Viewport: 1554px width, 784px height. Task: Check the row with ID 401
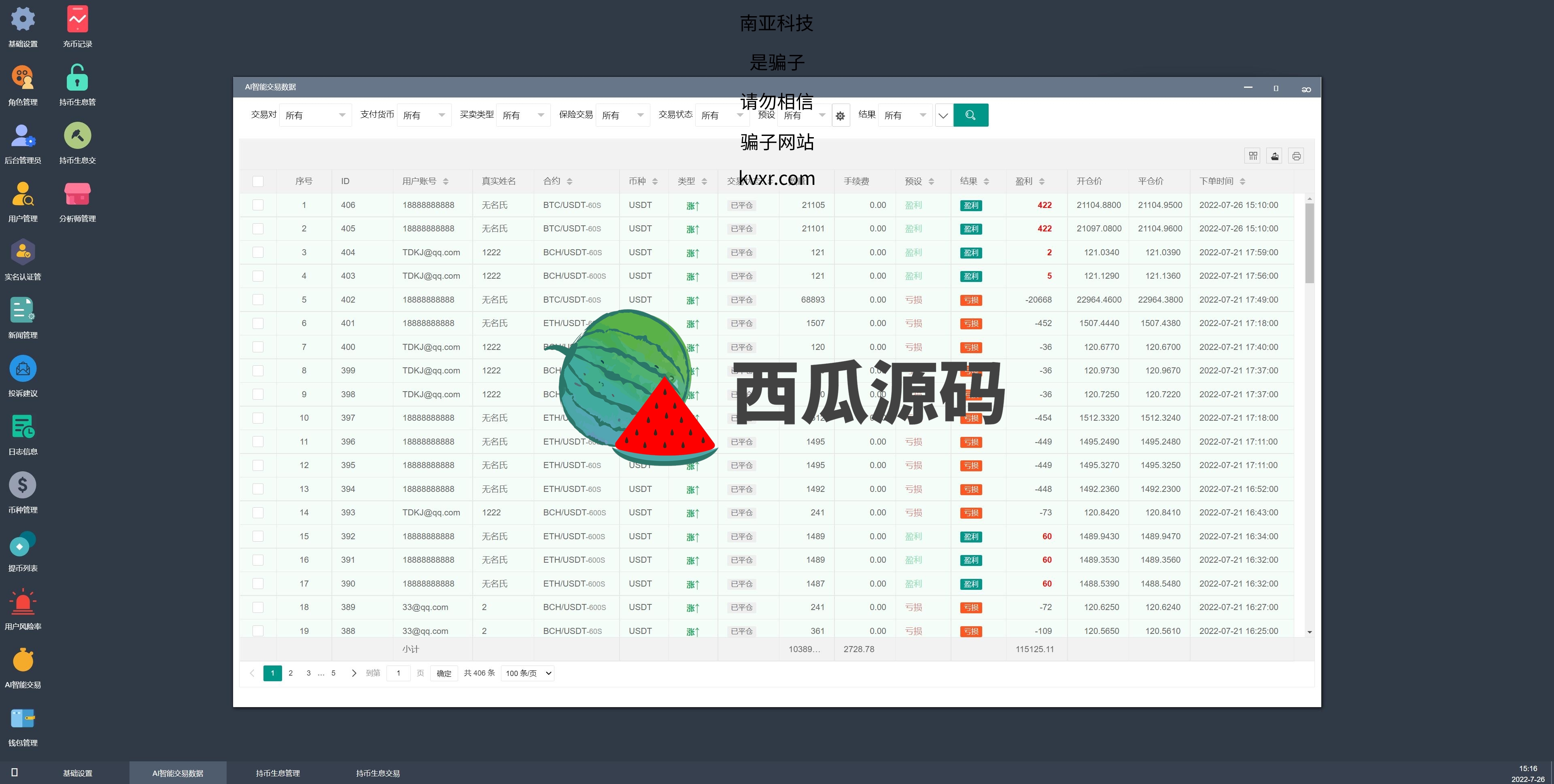tap(258, 323)
